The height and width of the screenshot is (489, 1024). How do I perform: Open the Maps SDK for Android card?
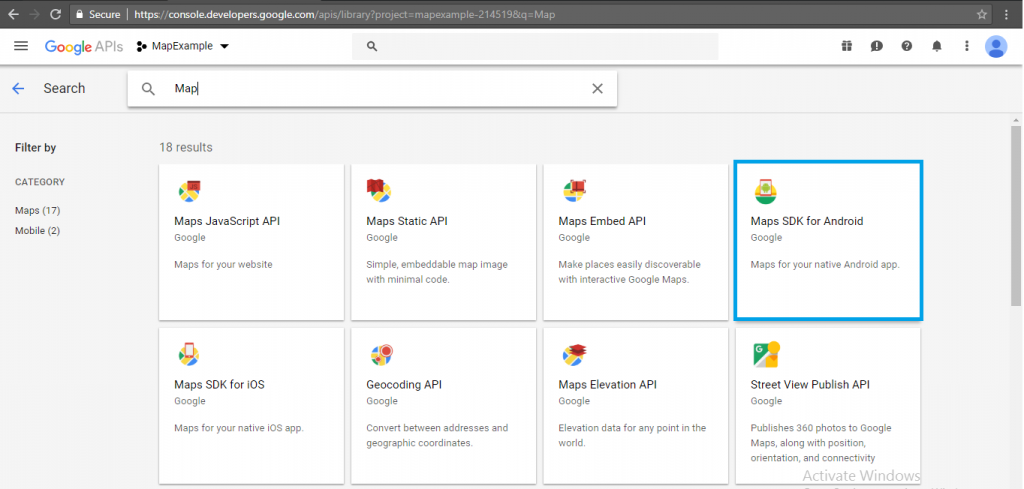(x=828, y=241)
